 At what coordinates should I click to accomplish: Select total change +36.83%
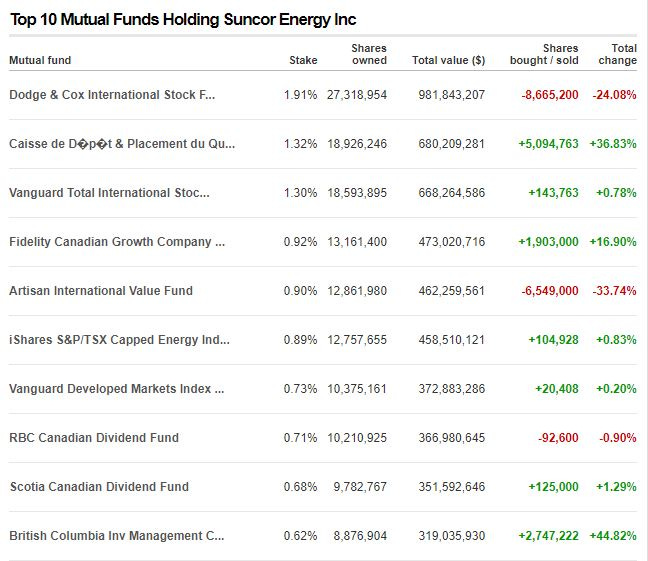click(613, 144)
